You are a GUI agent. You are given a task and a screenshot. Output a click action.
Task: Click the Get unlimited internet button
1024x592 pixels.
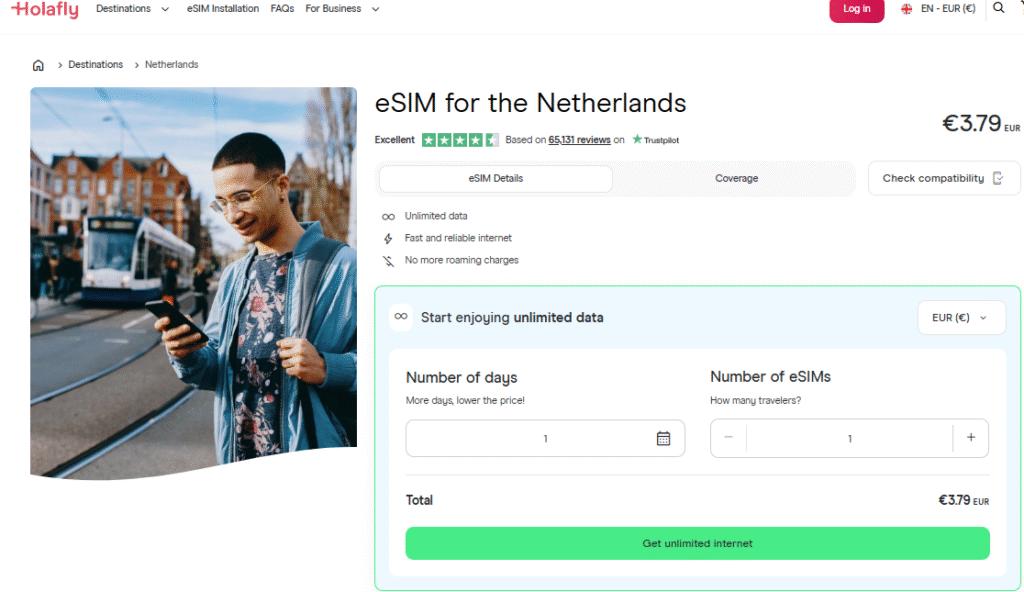(697, 543)
